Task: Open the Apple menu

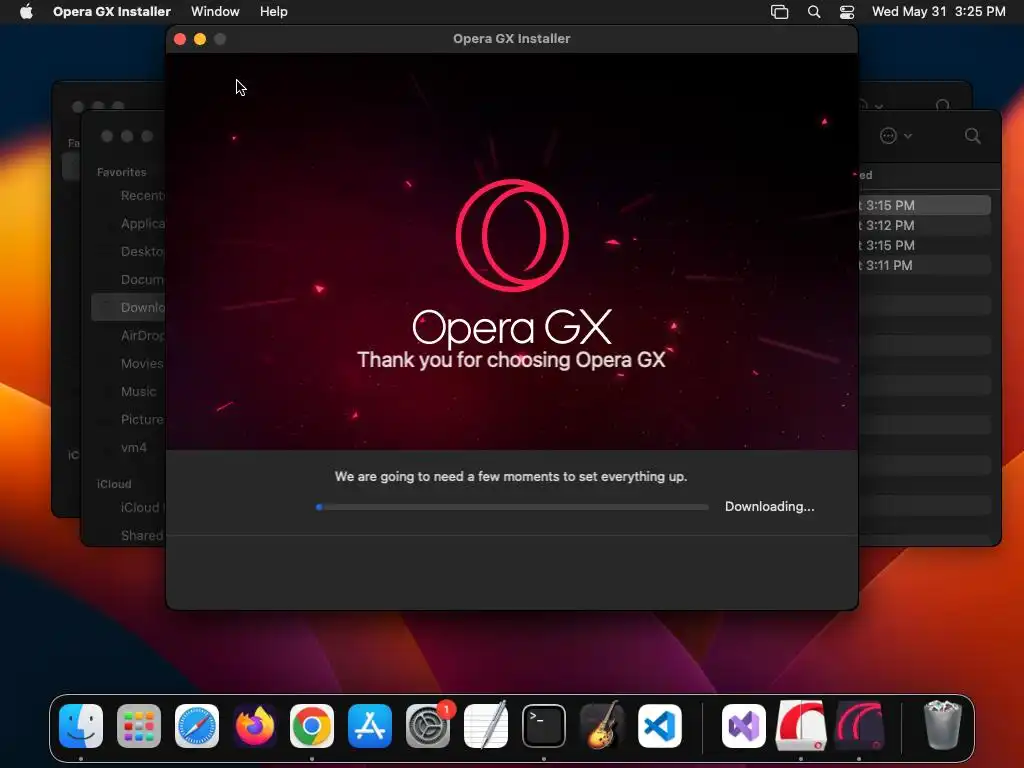Action: coord(26,12)
